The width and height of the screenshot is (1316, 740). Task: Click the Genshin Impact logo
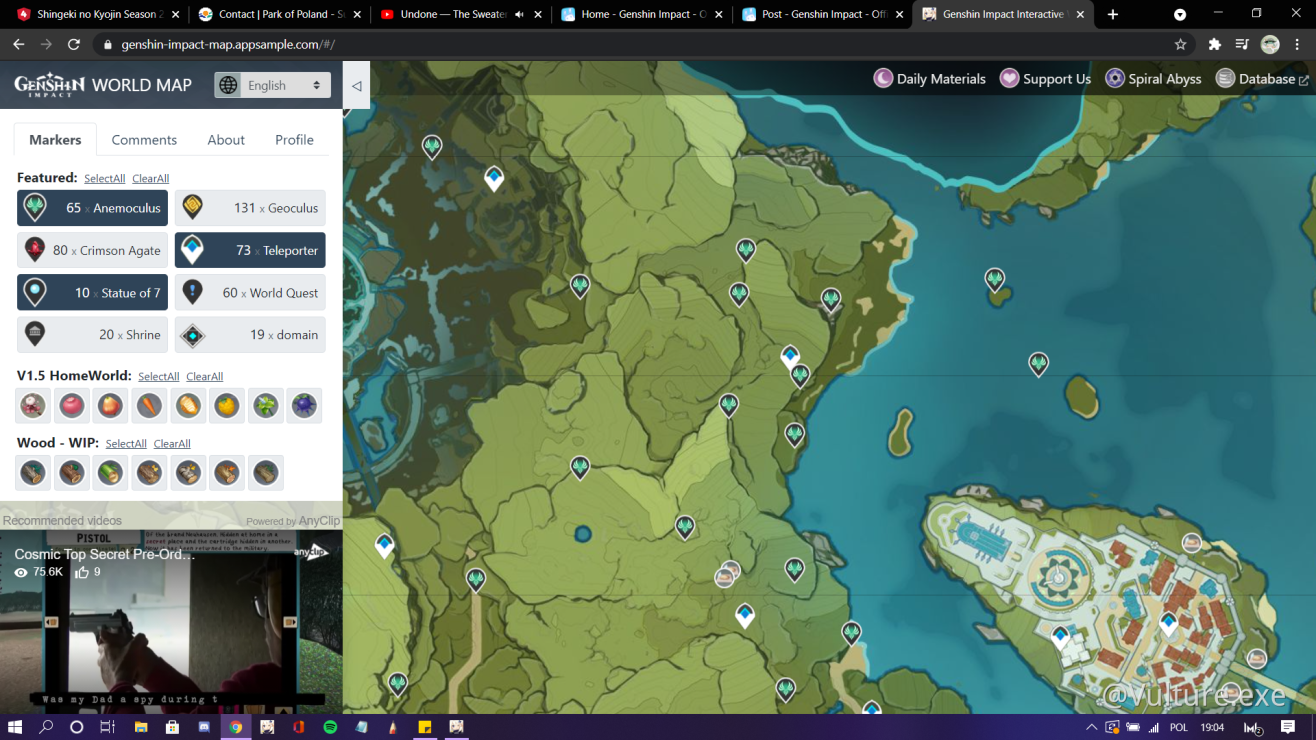(x=49, y=85)
